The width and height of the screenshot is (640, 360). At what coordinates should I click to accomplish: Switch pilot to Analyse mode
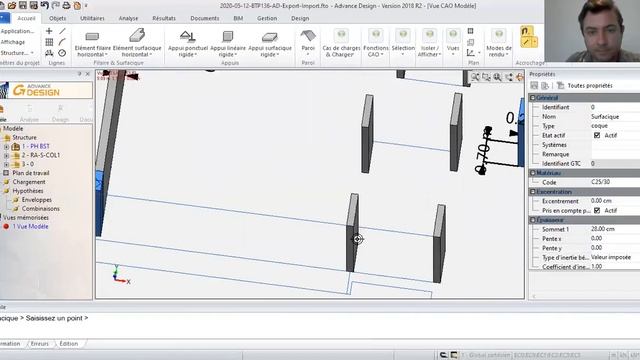point(29,113)
